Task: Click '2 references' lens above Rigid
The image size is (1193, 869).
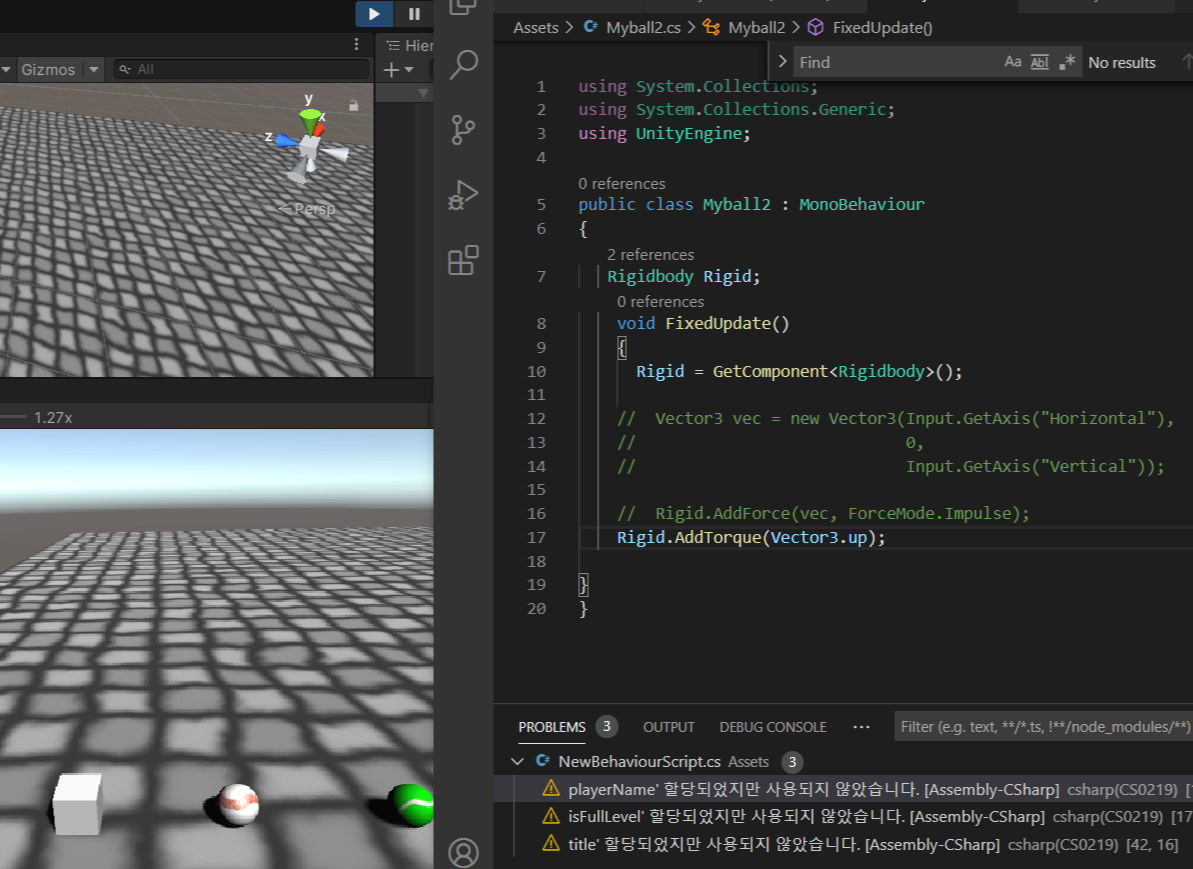Action: pyautogui.click(x=651, y=254)
